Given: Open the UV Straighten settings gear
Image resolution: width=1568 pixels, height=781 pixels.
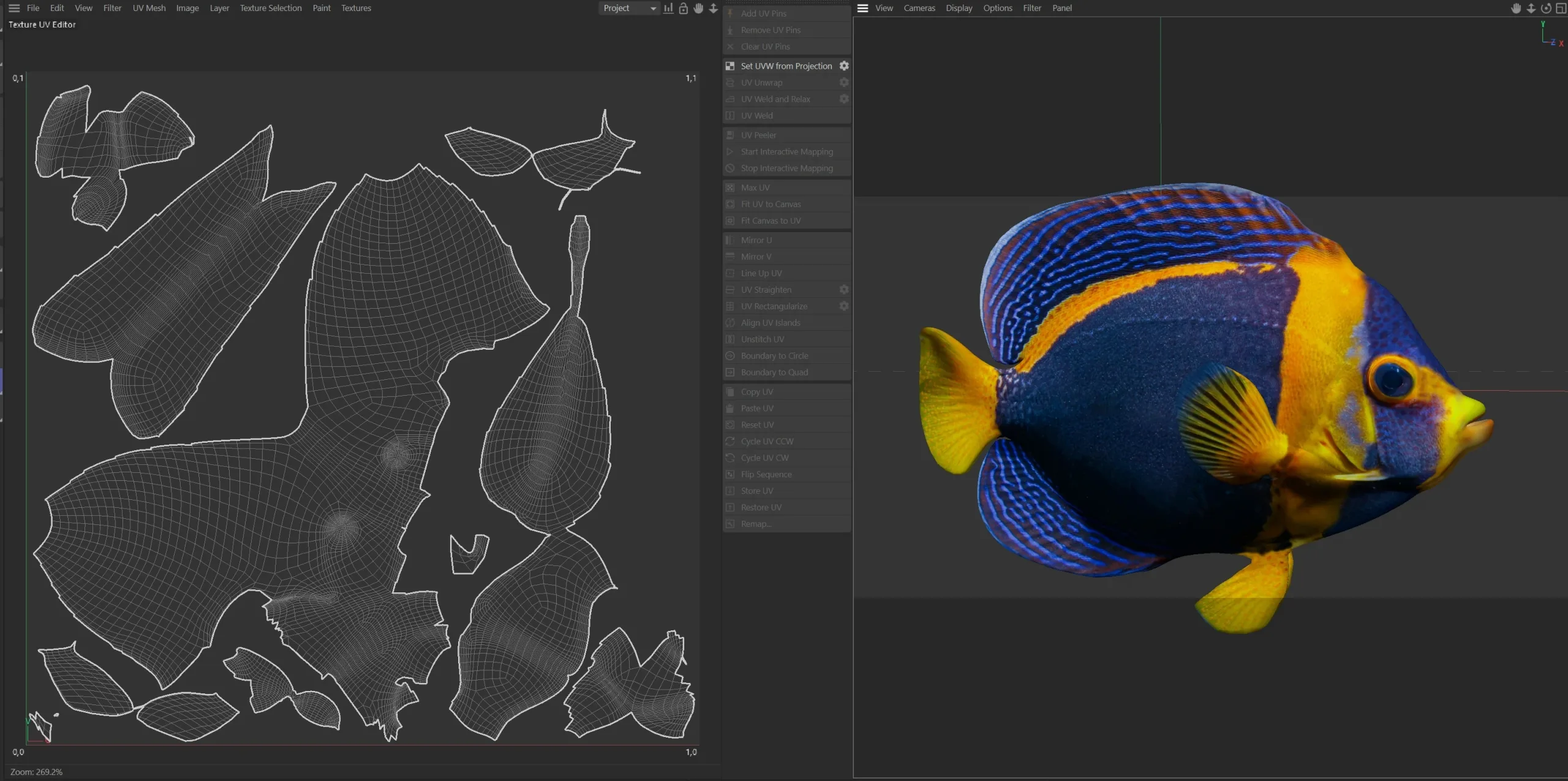Looking at the screenshot, I should 844,289.
